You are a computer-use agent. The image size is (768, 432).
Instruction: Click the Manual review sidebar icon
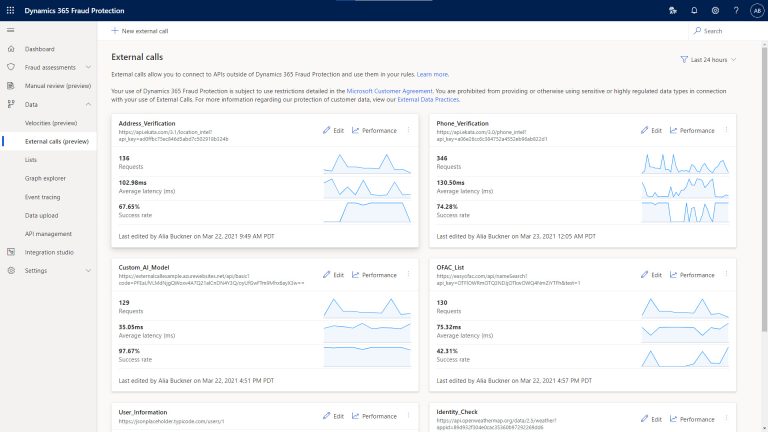click(x=11, y=86)
